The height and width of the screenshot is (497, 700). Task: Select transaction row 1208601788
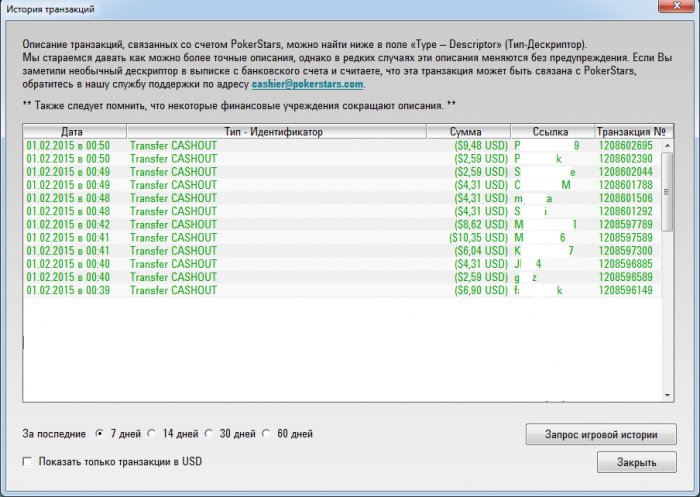tap(342, 185)
